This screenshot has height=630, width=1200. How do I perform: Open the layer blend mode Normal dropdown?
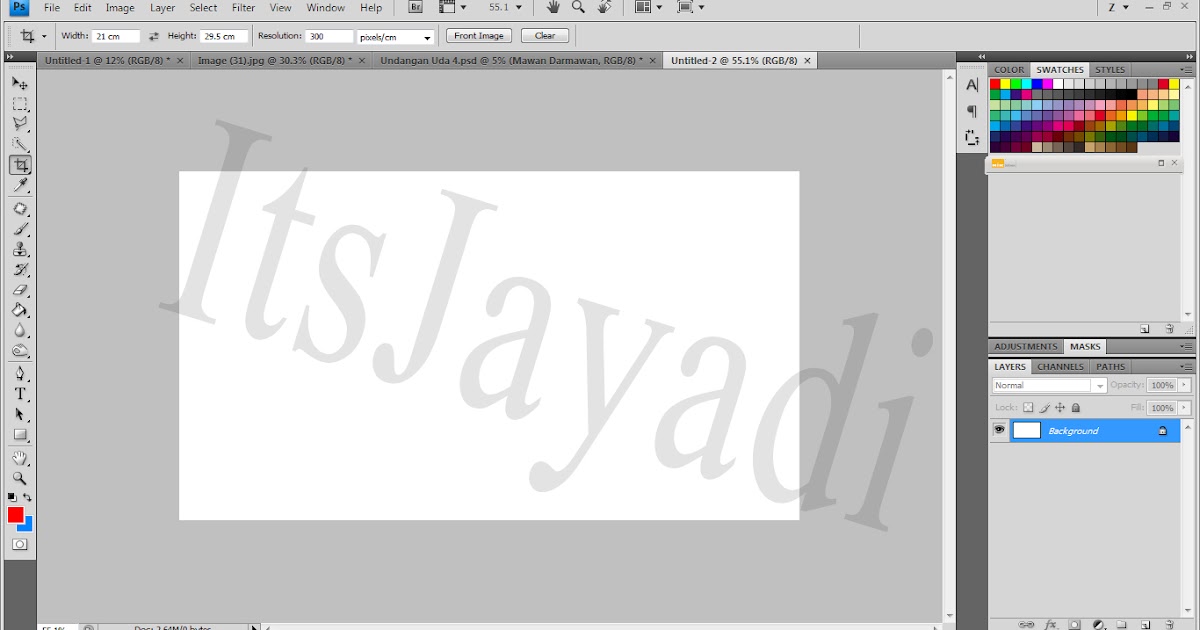click(x=1049, y=385)
